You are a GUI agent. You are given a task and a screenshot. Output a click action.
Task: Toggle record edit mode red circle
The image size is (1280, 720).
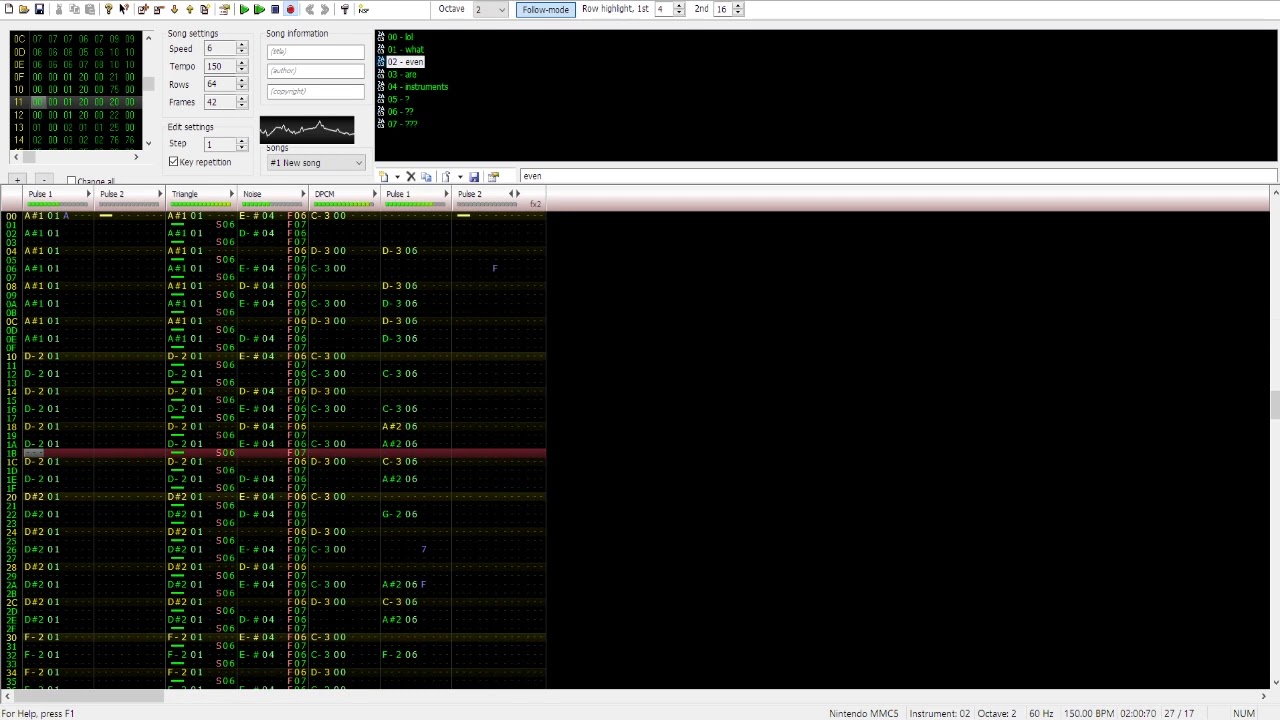(290, 9)
